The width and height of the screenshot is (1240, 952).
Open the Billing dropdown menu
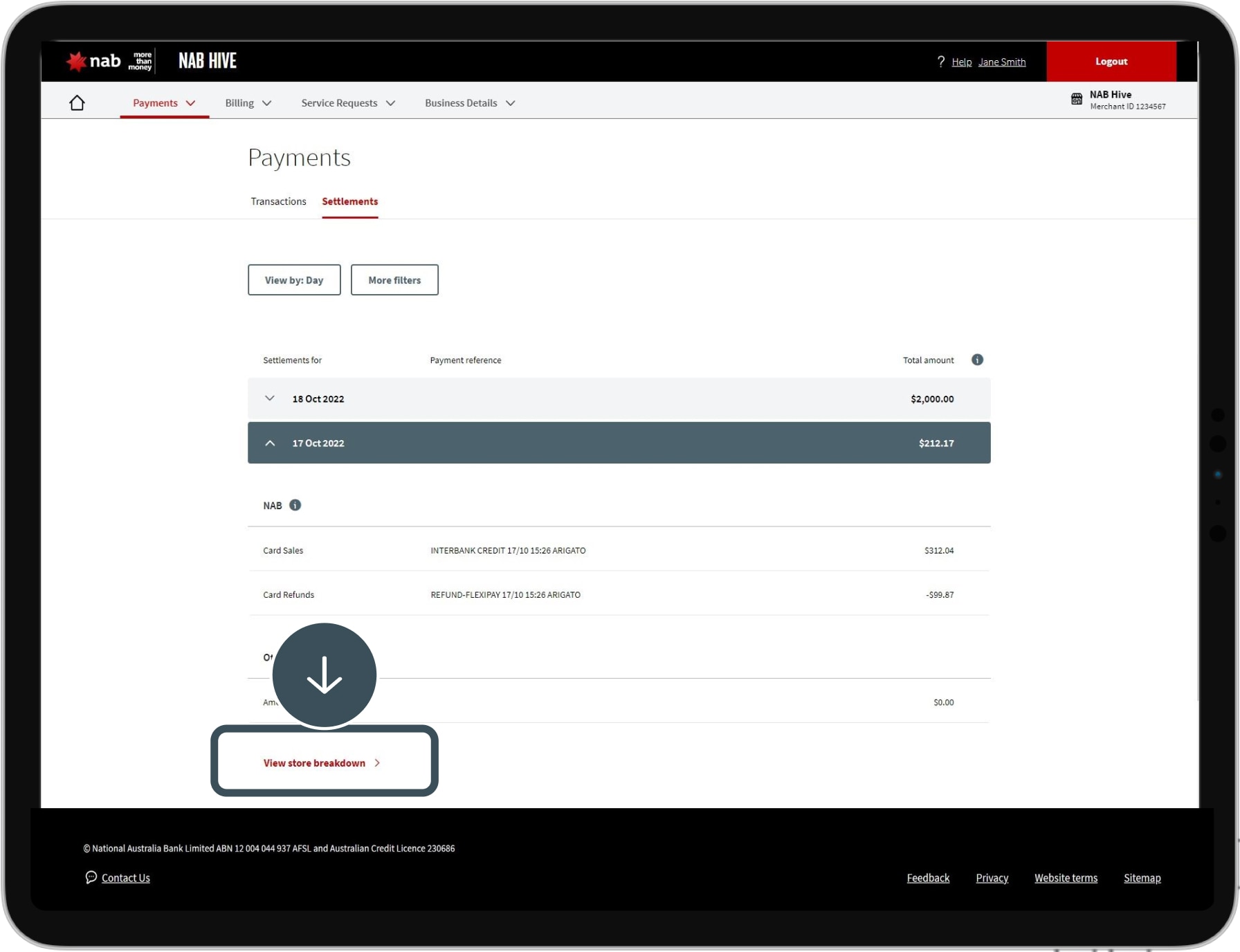(248, 103)
